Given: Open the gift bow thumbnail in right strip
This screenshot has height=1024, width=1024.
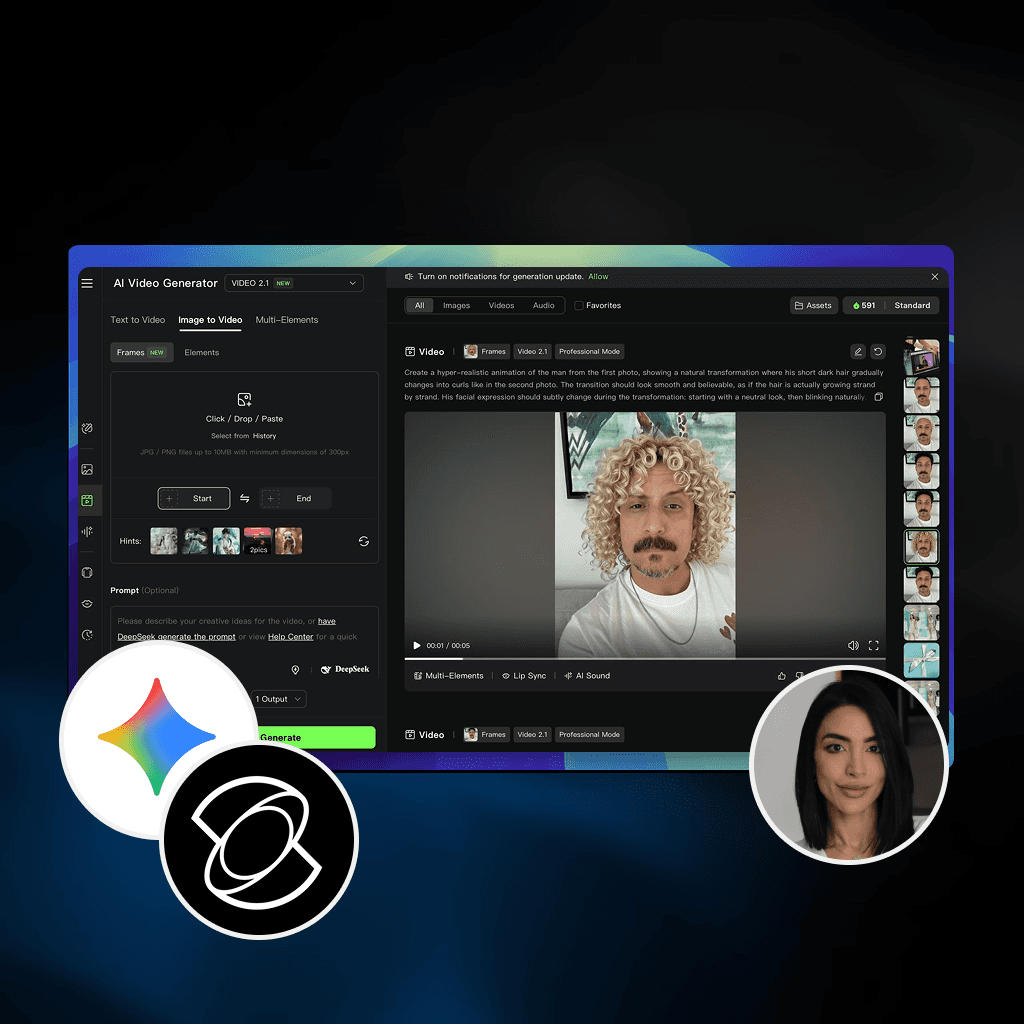Looking at the screenshot, I should pos(921,660).
